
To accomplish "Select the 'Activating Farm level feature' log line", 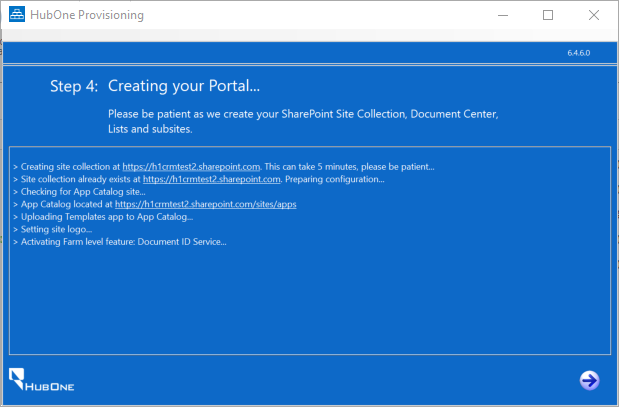I will pos(120,241).
